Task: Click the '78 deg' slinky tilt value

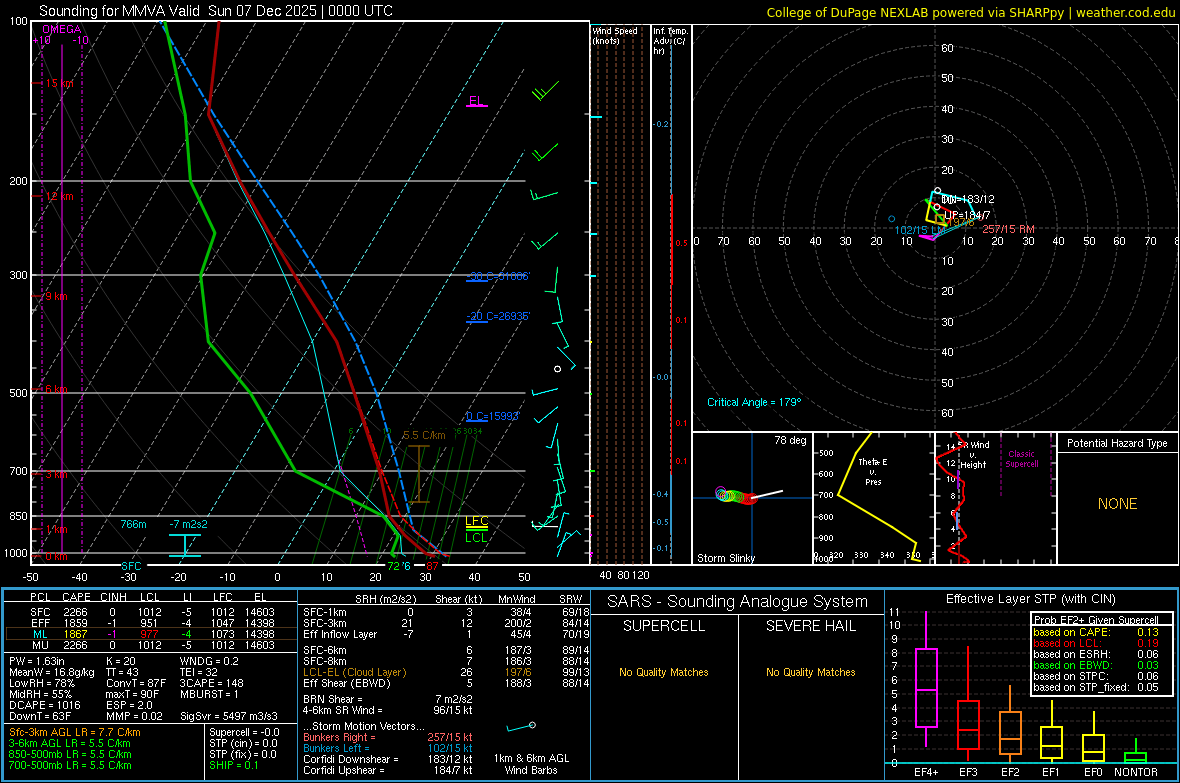Action: point(790,440)
